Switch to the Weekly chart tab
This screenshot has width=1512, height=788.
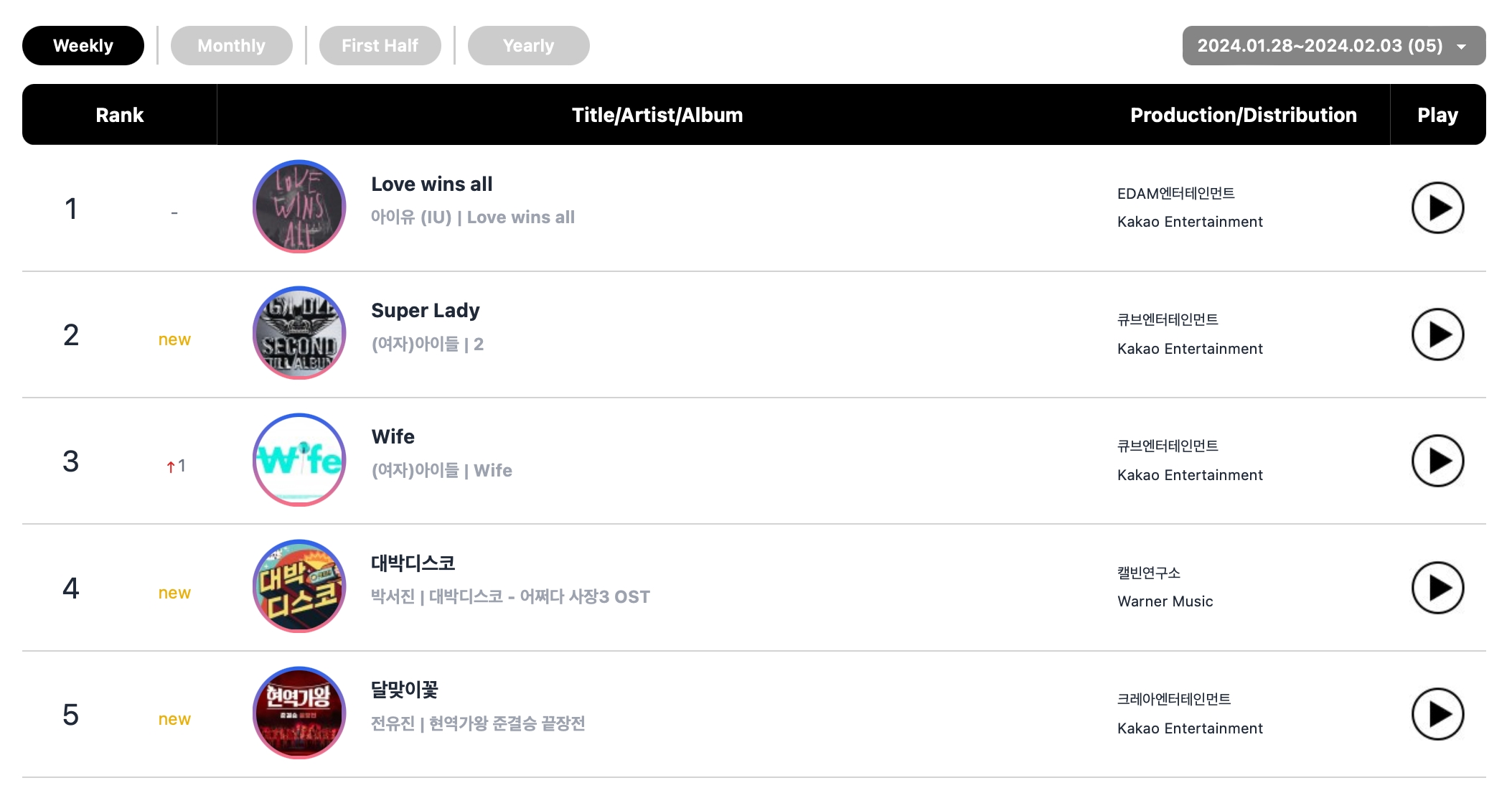(x=83, y=46)
